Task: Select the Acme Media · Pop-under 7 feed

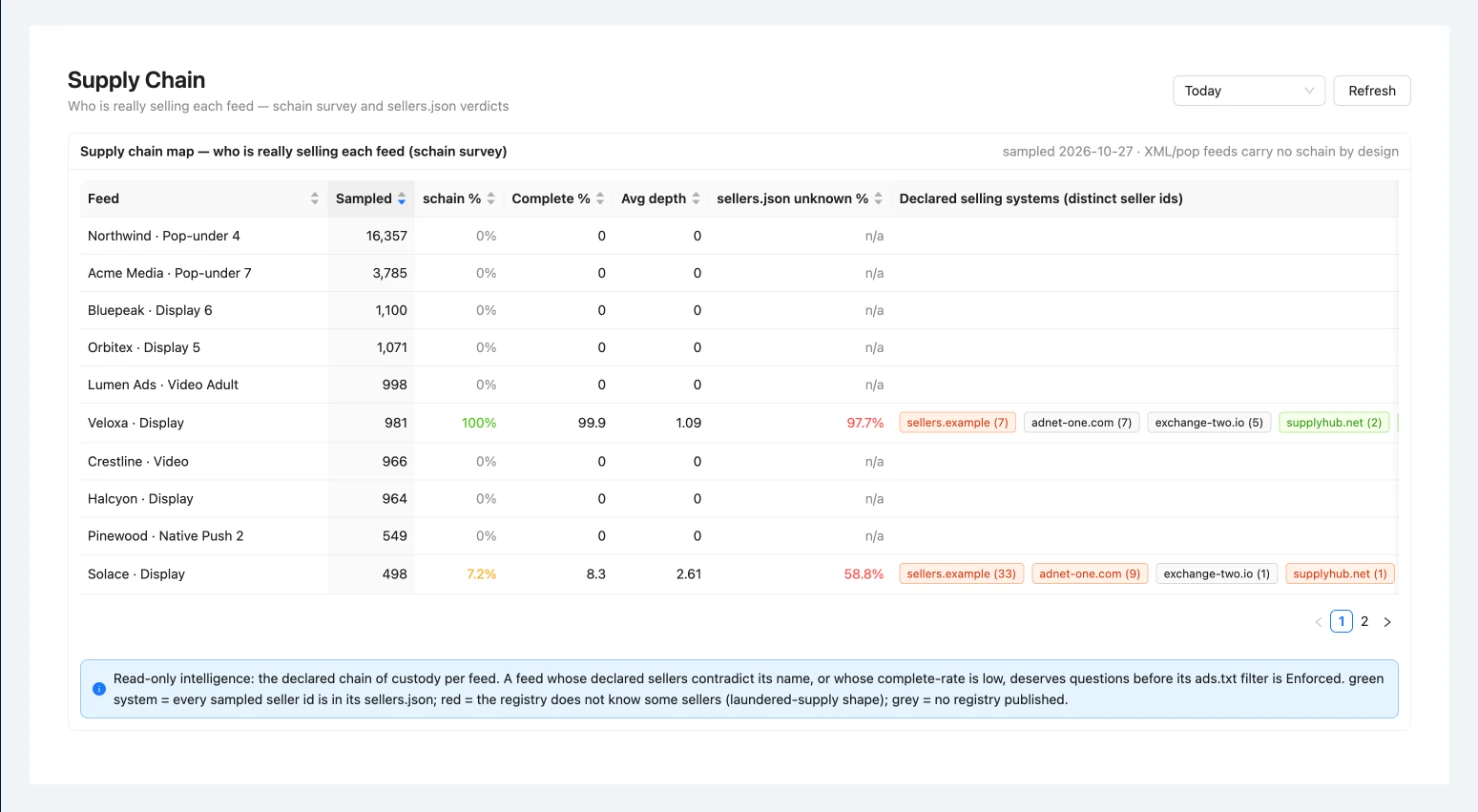Action: click(170, 273)
